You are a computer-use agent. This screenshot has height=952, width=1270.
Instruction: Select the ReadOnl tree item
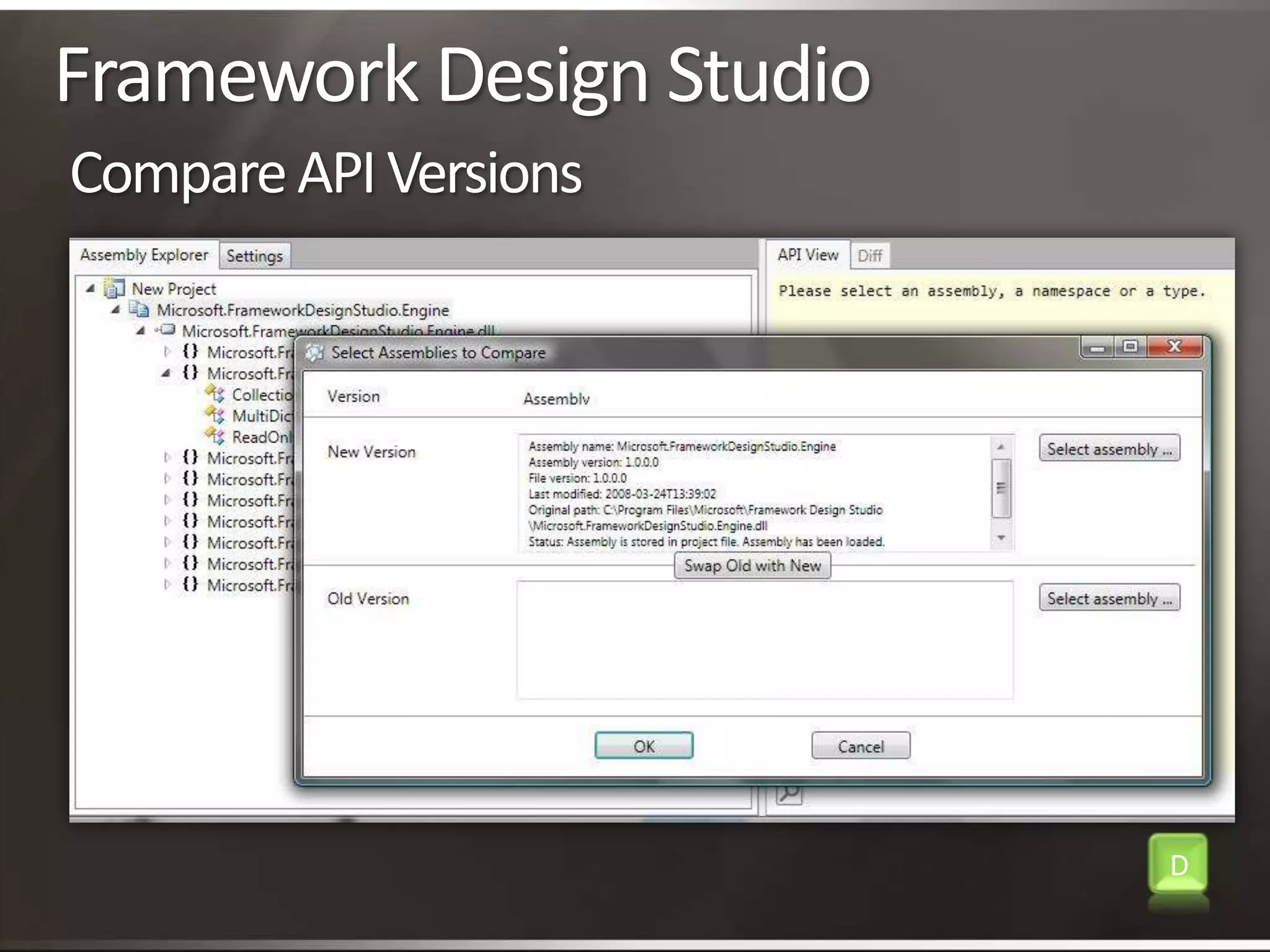pos(262,437)
